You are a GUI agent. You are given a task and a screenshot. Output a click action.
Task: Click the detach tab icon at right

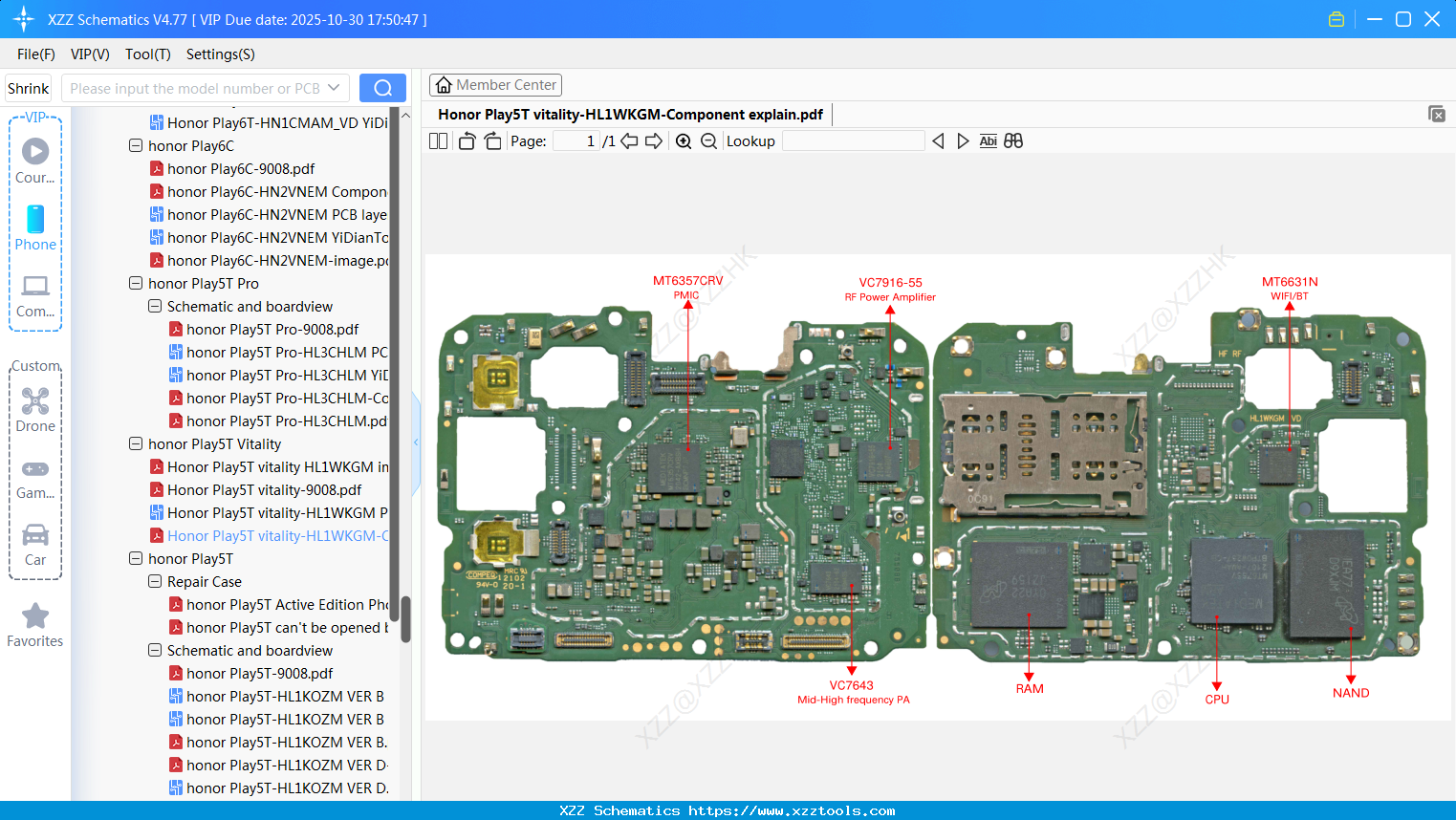[1436, 114]
